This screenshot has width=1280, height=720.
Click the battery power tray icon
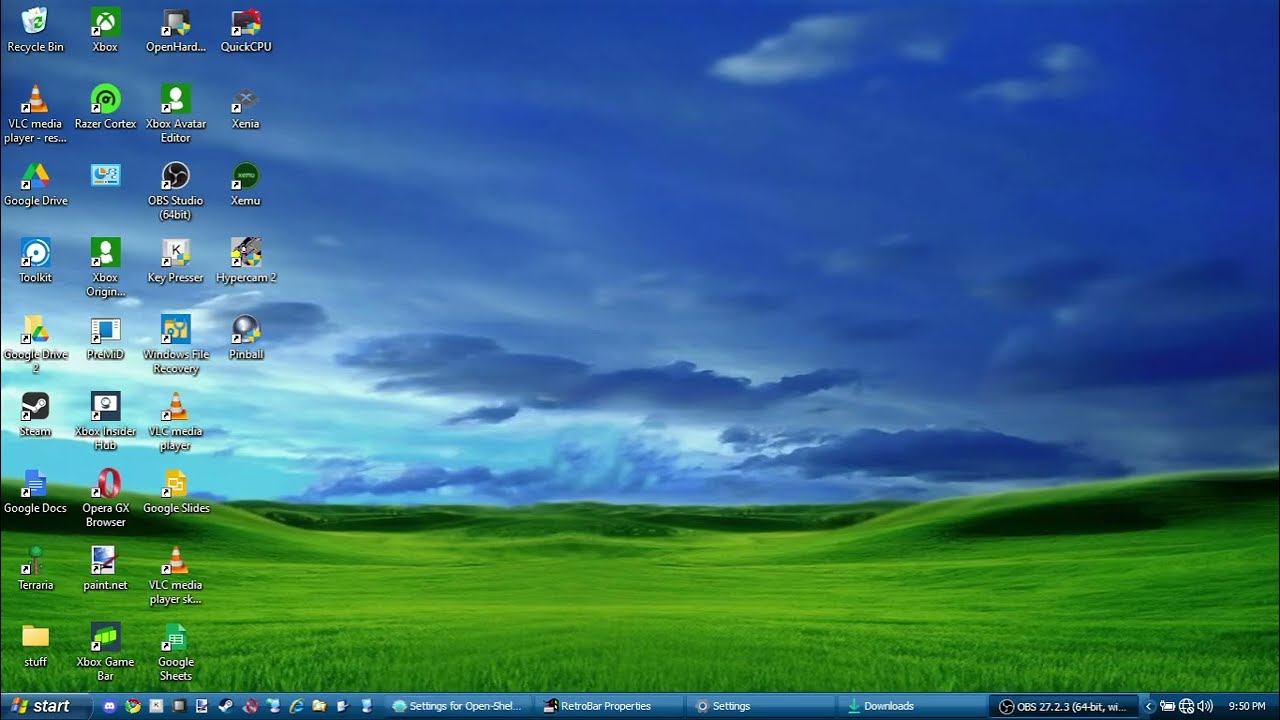pyautogui.click(x=1167, y=706)
